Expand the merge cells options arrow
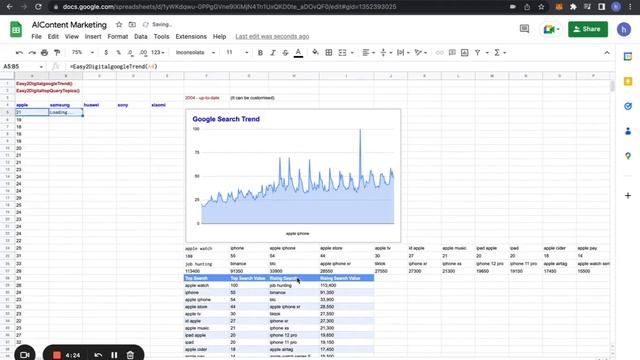This screenshot has height=360, width=640. tap(352, 53)
